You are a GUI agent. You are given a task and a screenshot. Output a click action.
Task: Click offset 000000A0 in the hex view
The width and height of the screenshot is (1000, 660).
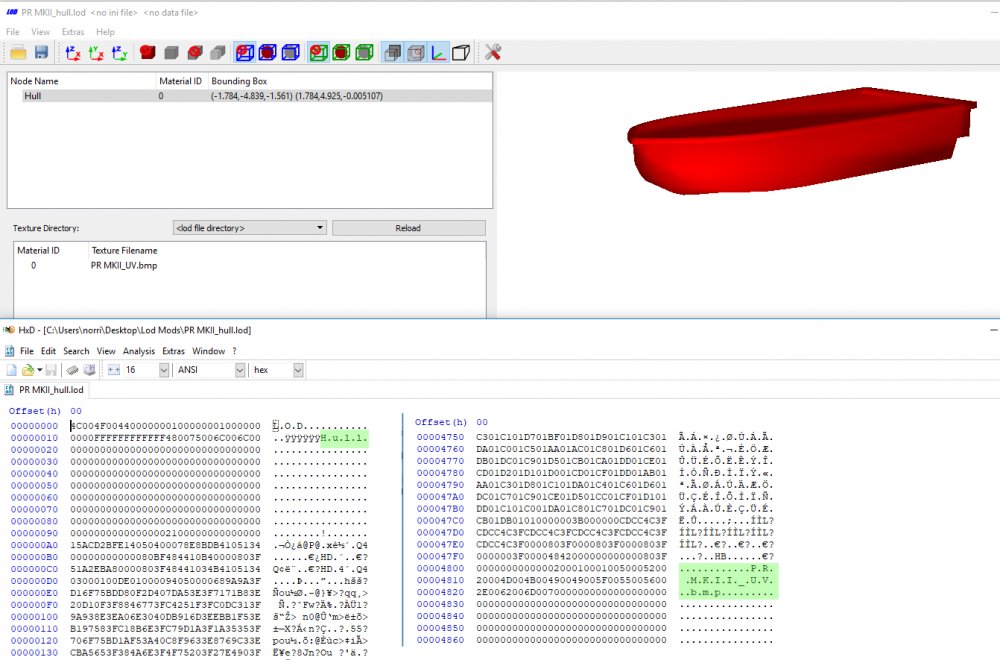coord(34,545)
